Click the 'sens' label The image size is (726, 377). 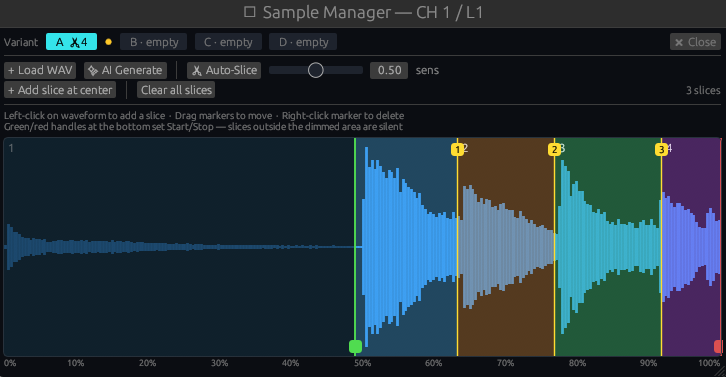(427, 70)
